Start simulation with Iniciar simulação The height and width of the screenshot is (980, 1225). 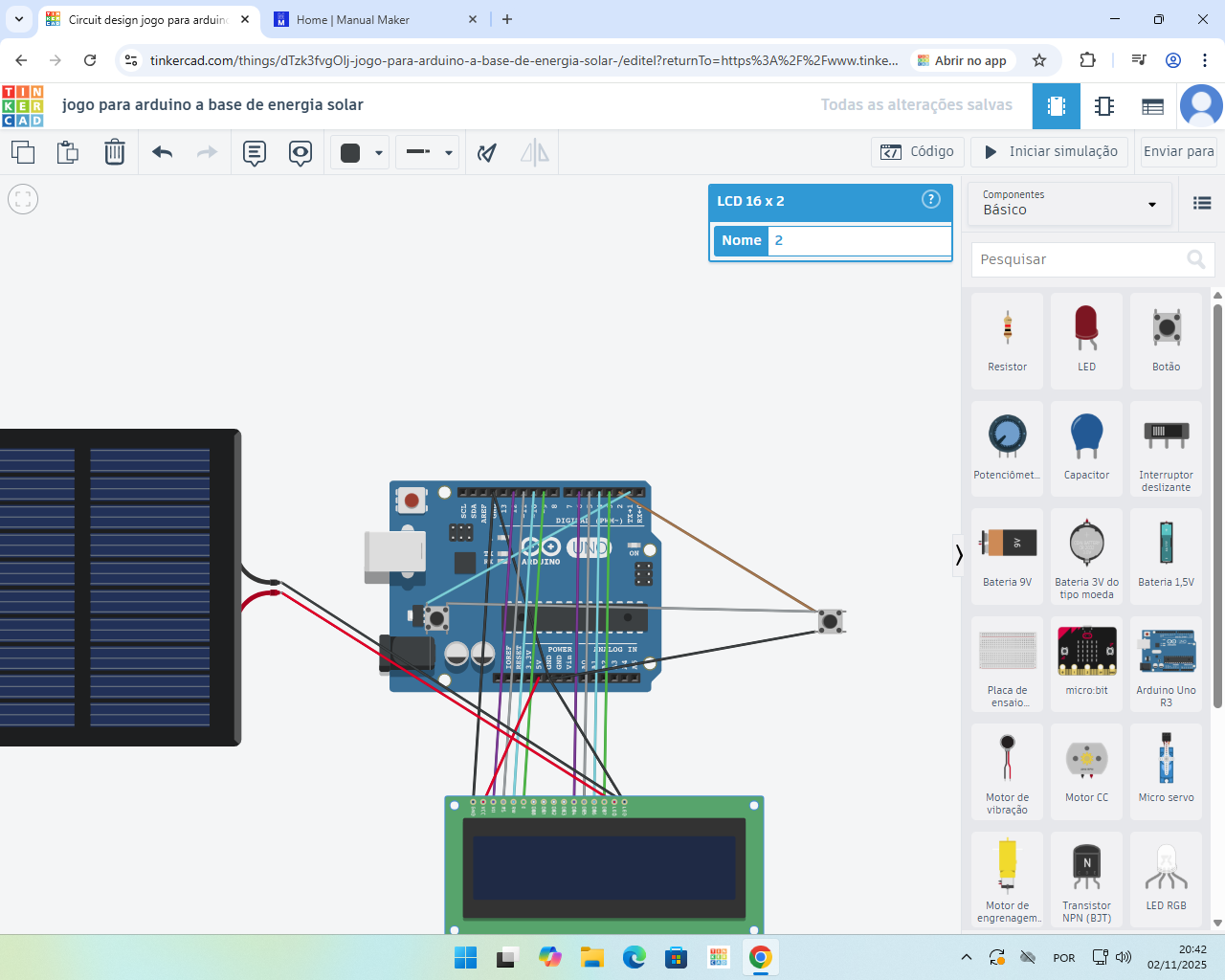click(x=1051, y=152)
